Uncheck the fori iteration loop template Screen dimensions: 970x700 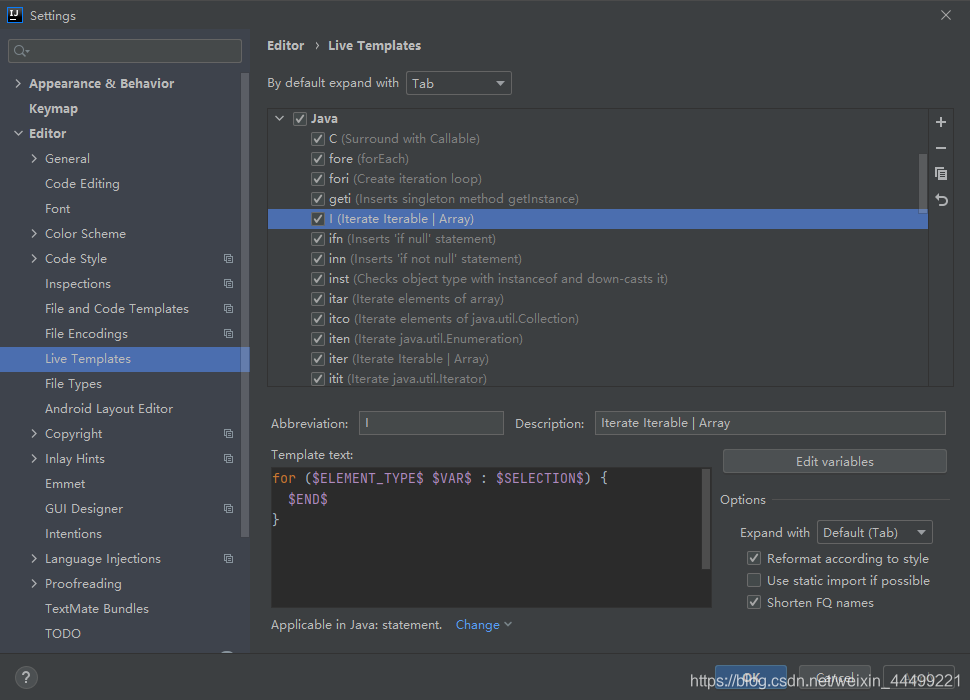[318, 179]
